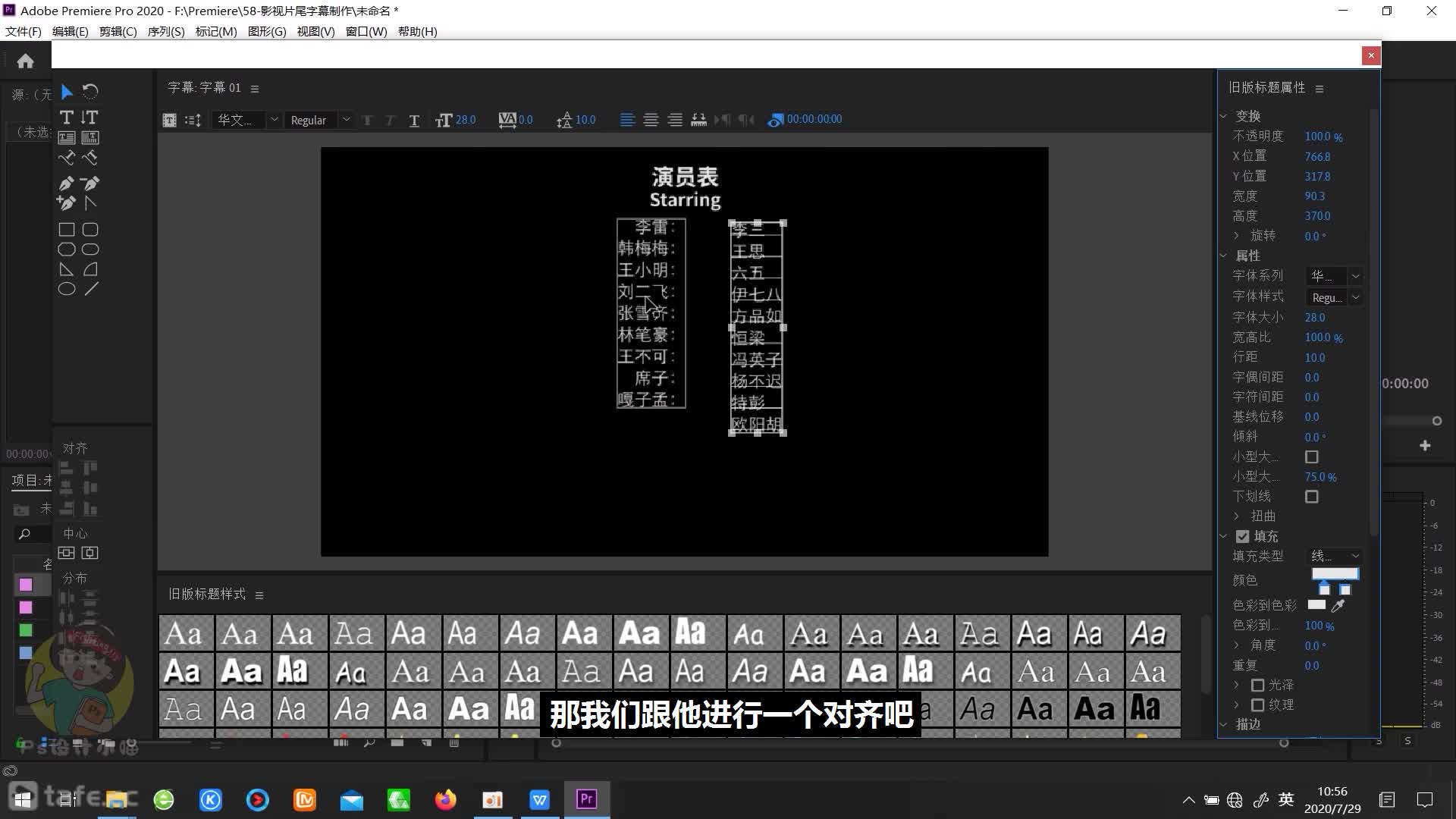This screenshot has height=819, width=1456.
Task: Select the Line tool
Action: point(90,289)
